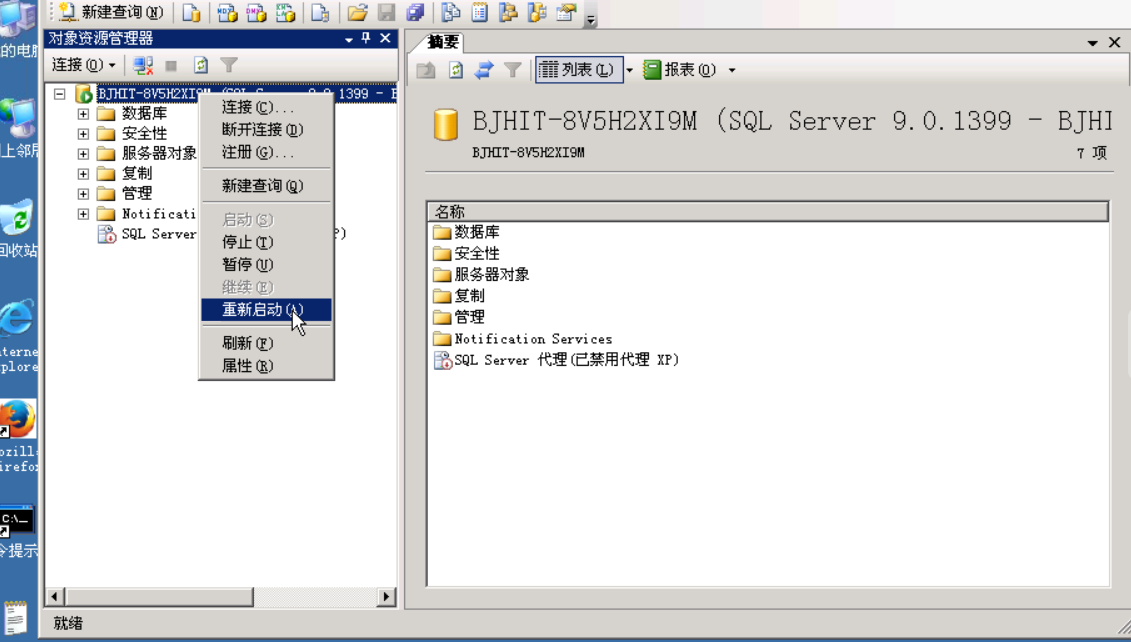Expand the 数据库 tree node
This screenshot has height=642, width=1131.
[83, 114]
